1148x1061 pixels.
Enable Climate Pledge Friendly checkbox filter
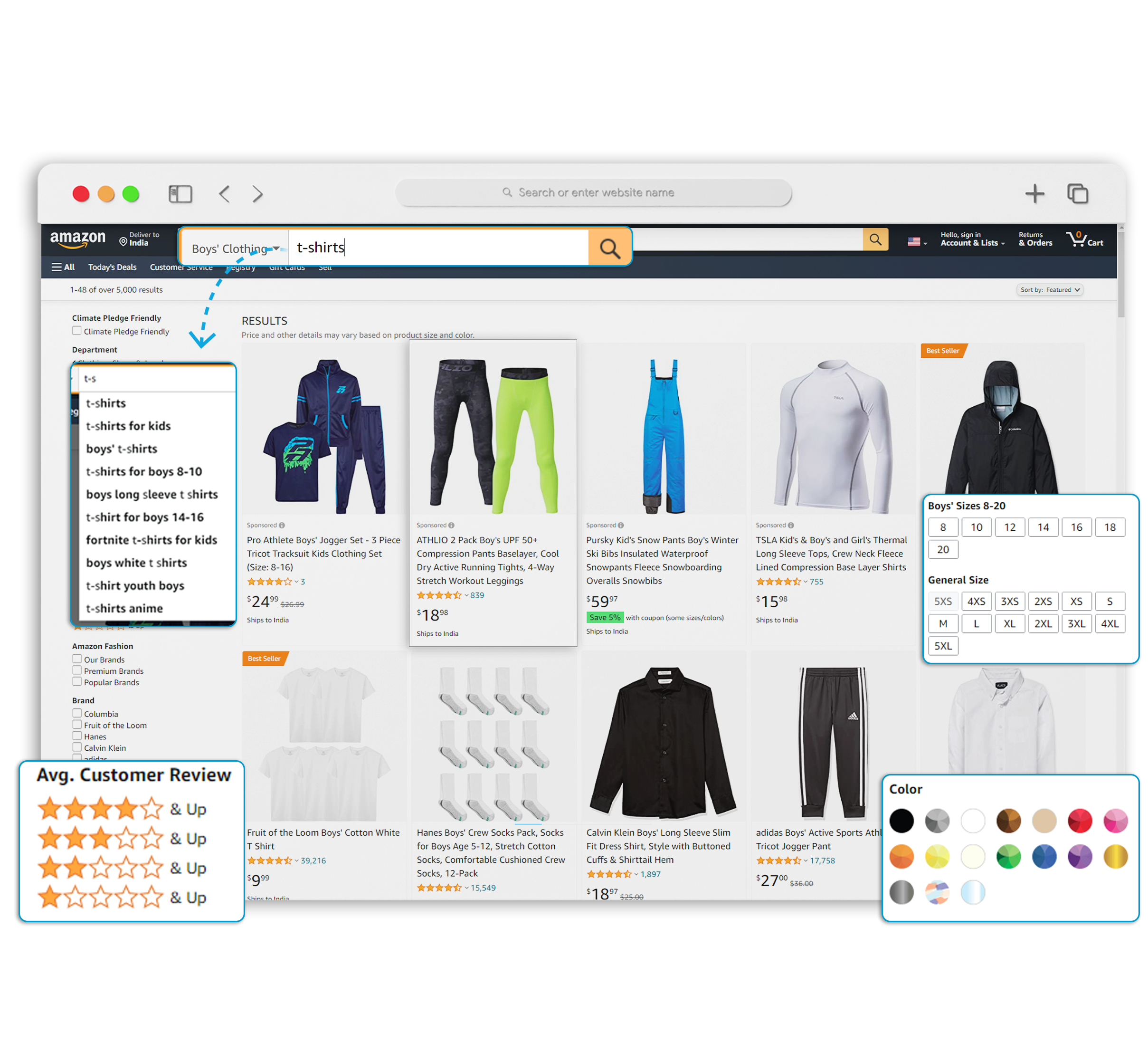click(x=76, y=331)
